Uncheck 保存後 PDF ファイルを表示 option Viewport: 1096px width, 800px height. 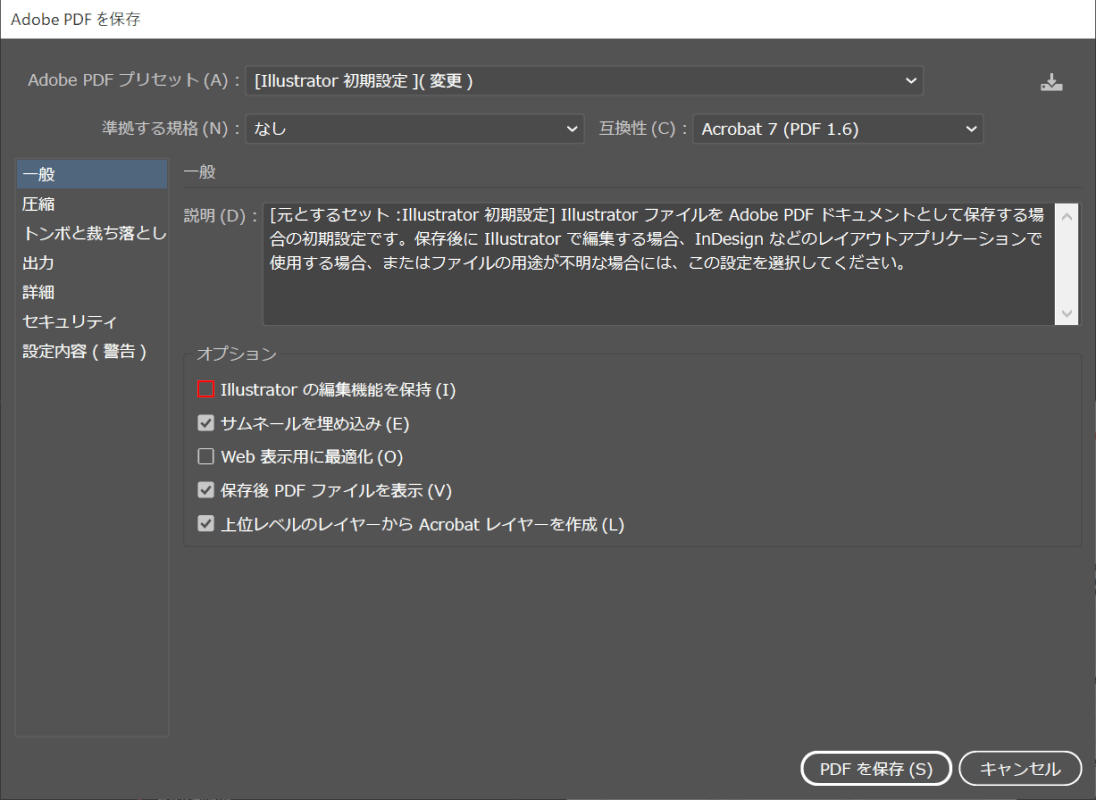click(206, 490)
